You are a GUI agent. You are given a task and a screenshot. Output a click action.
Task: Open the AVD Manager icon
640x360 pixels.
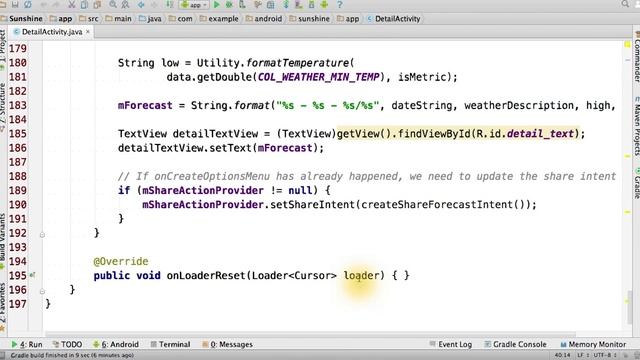click(x=299, y=4)
